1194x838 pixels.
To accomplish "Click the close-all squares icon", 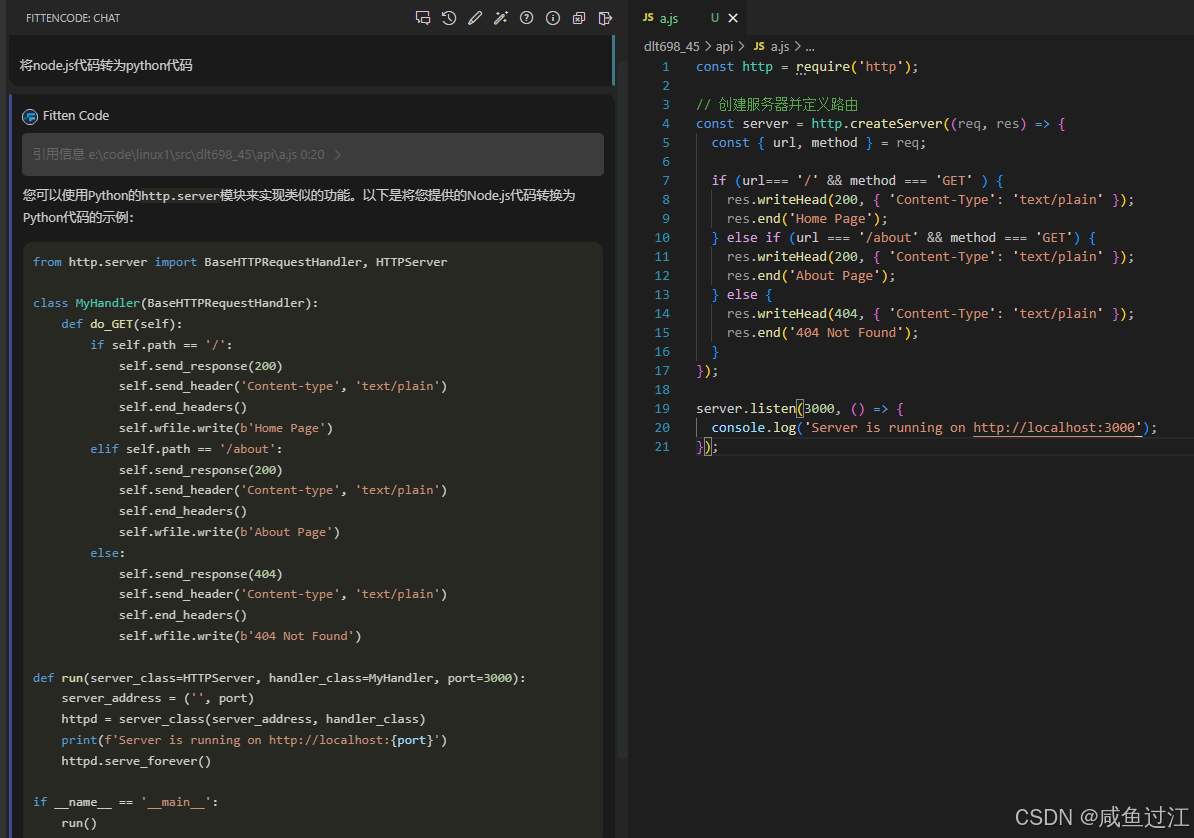I will [x=579, y=18].
